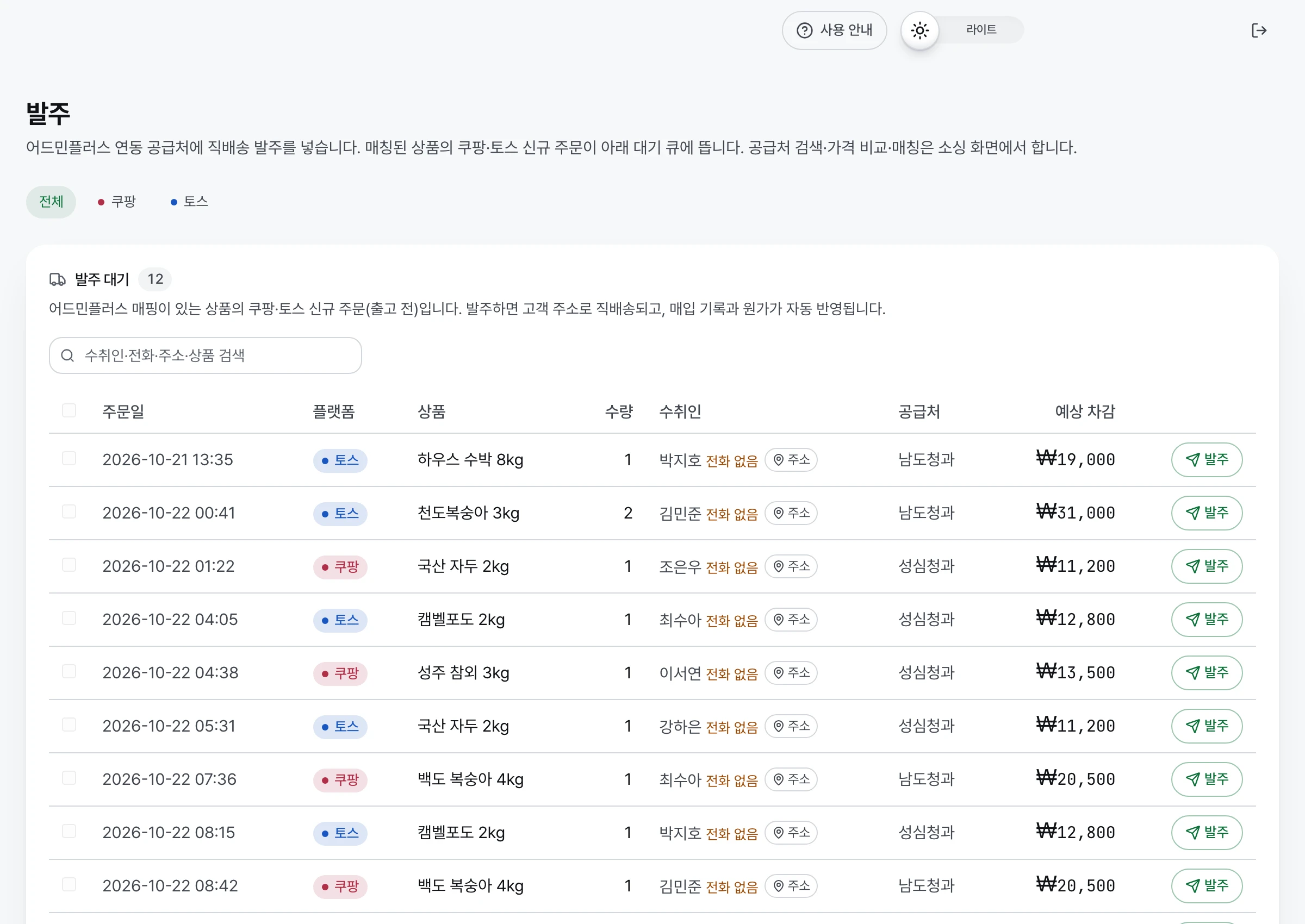1305x924 pixels.
Task: Show 주소 for 김민준 천도복숭아 order
Action: [791, 513]
